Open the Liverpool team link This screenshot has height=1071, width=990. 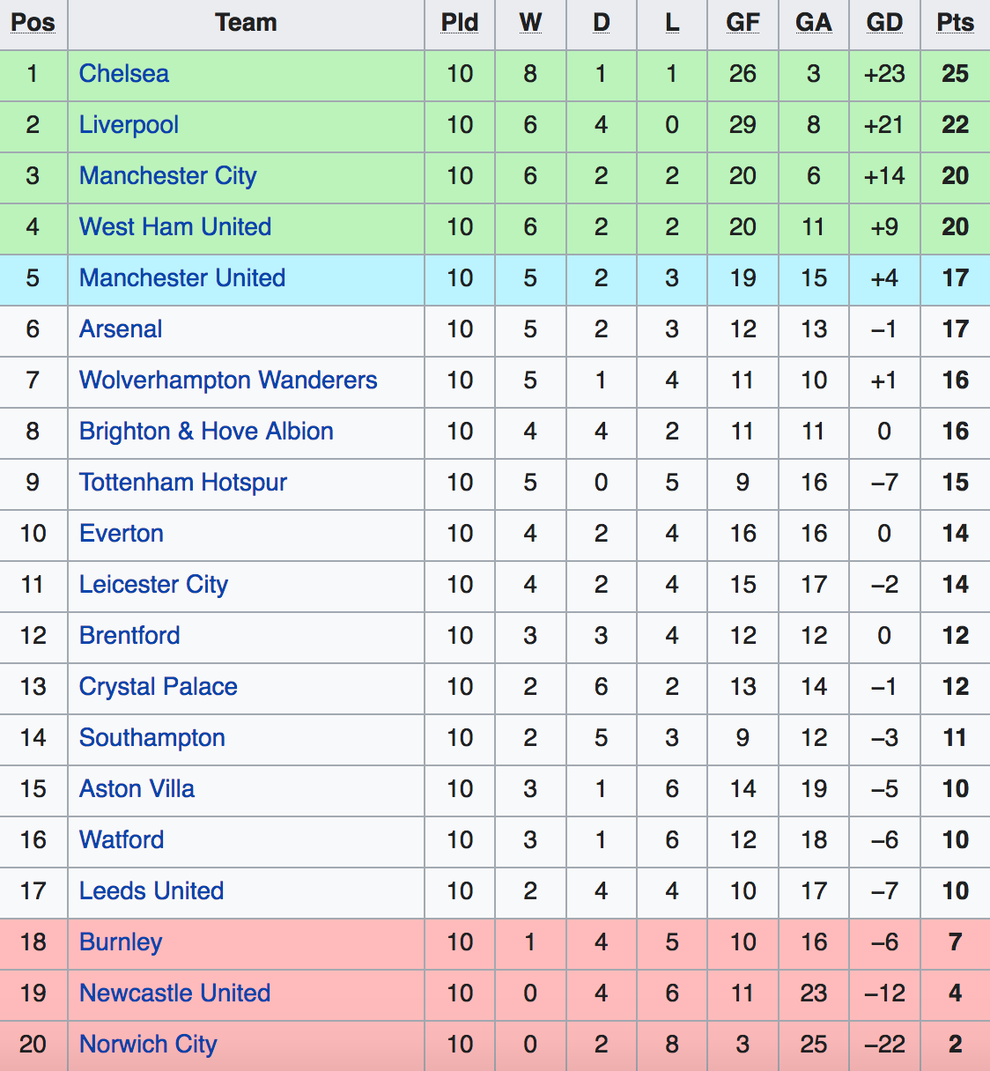coord(128,125)
